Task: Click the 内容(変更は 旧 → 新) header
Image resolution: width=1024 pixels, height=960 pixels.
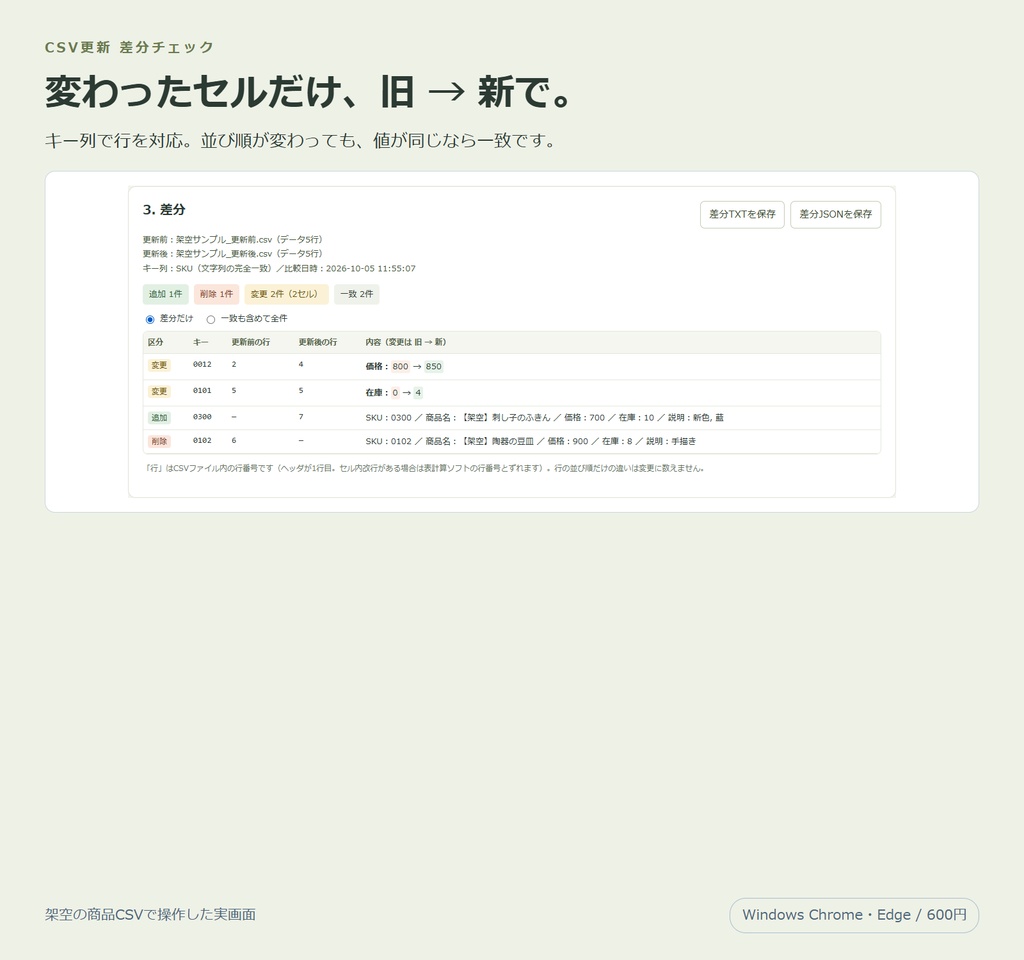Action: click(x=406, y=342)
